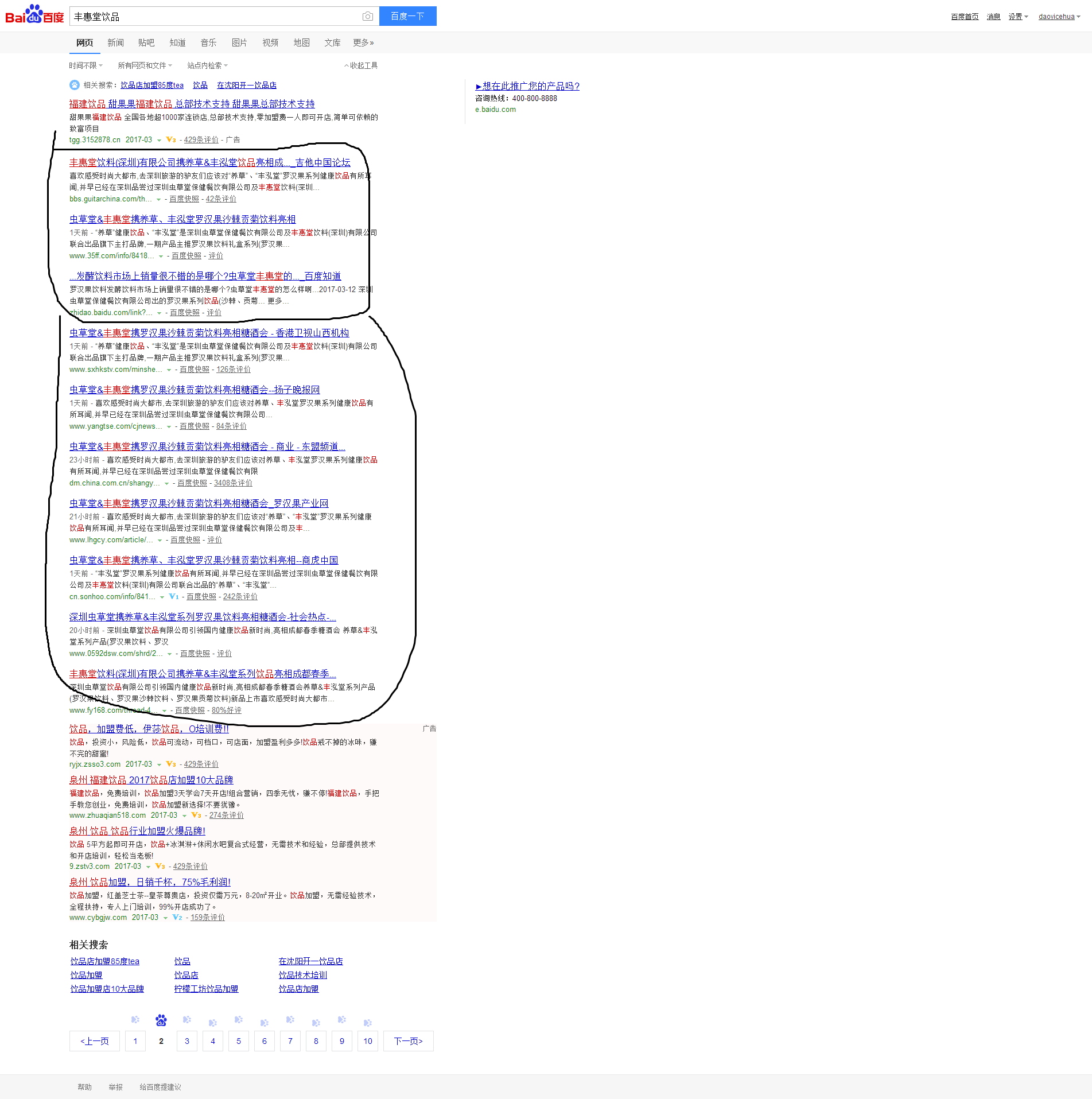Click the Baidu logo
1092x1099 pixels.
click(x=34, y=14)
